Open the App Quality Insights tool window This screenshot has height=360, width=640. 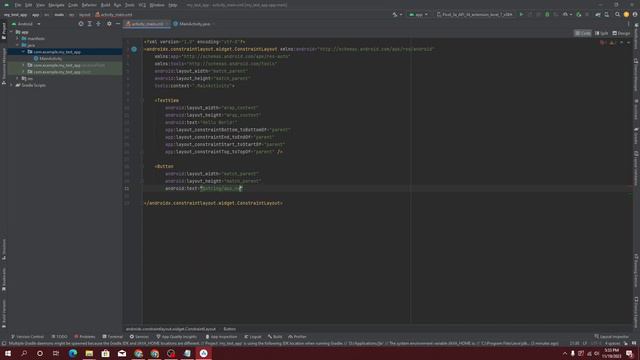tap(177, 337)
